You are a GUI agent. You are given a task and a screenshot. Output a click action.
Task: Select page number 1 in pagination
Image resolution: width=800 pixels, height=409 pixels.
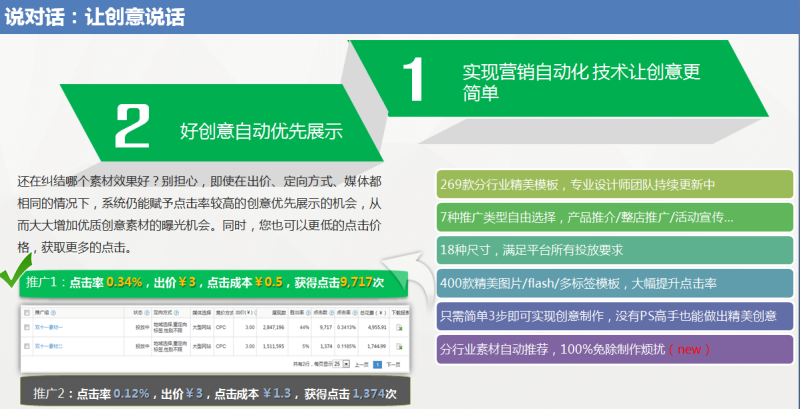pos(378,365)
